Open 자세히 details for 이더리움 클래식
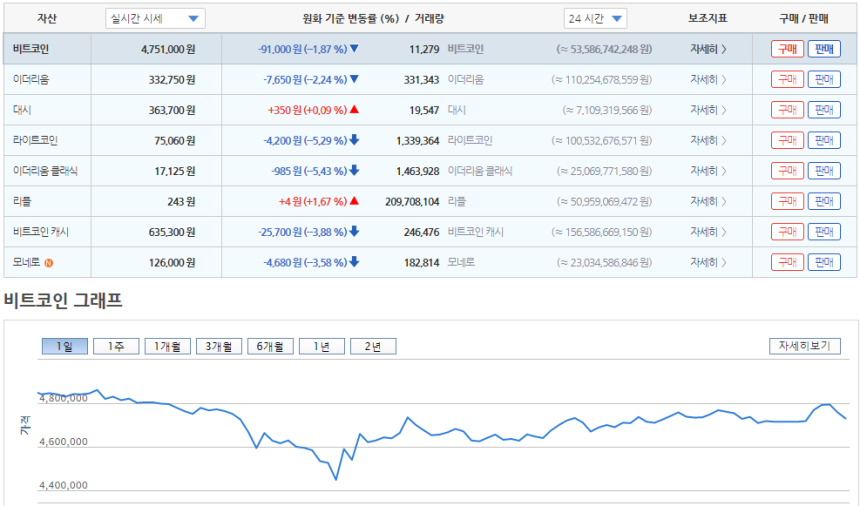 [x=708, y=171]
